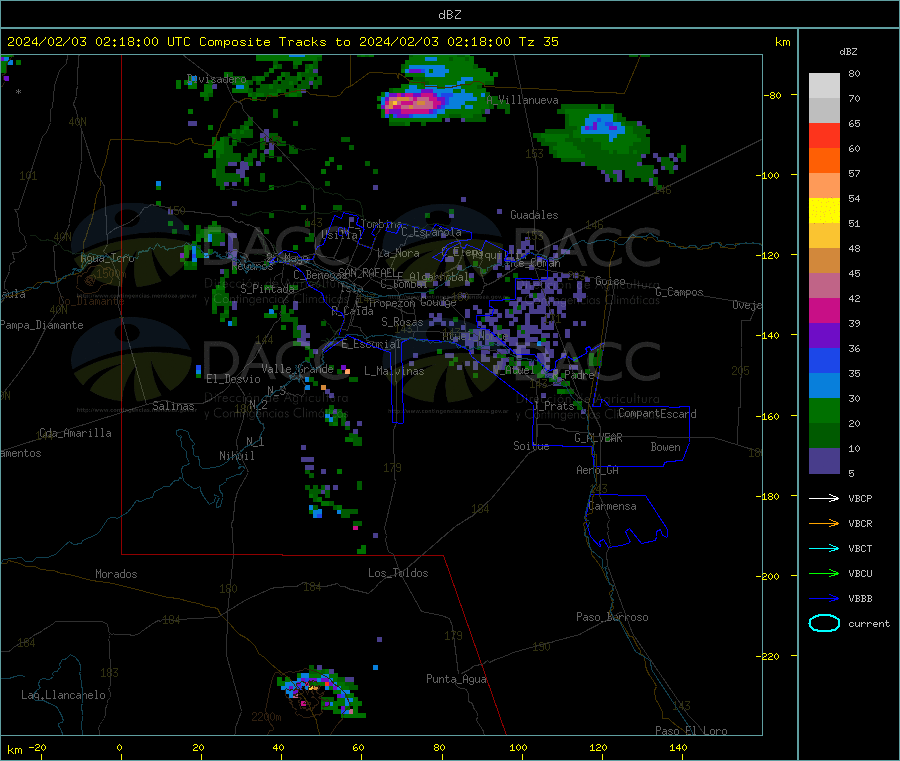Viewport: 900px width, 761px height.
Task: Click the Valle_Grande map label
Action: [297, 369]
